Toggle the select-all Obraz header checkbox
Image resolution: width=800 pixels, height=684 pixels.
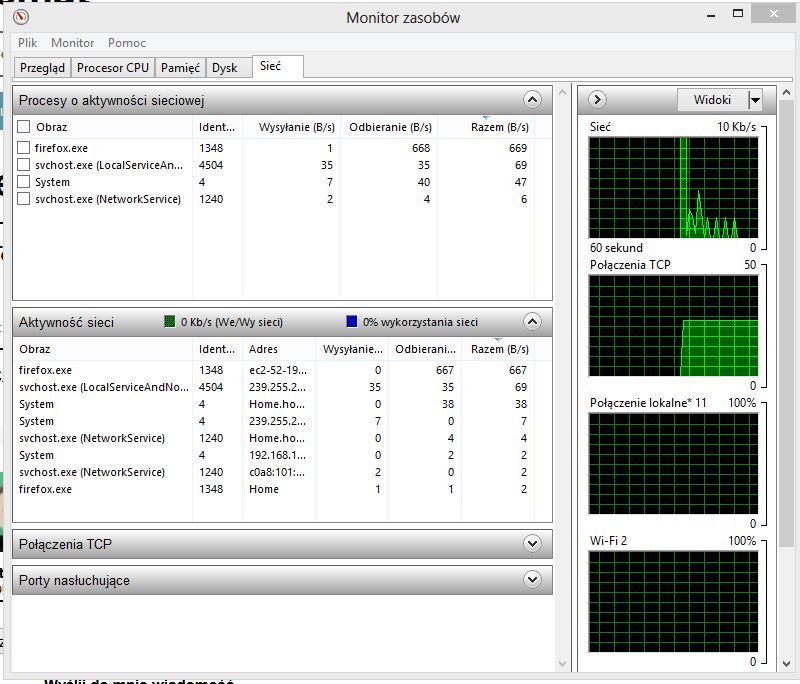pyautogui.click(x=24, y=127)
